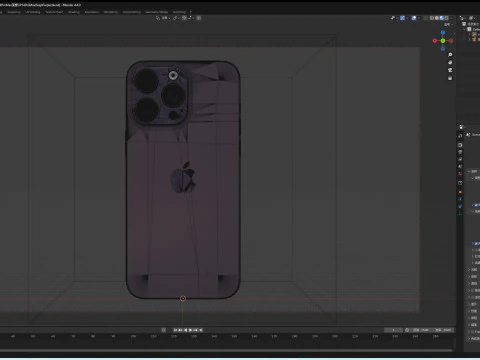The image size is (480, 360).
Task: Click the timeline horizontal scrollbar
Action: click(x=227, y=350)
